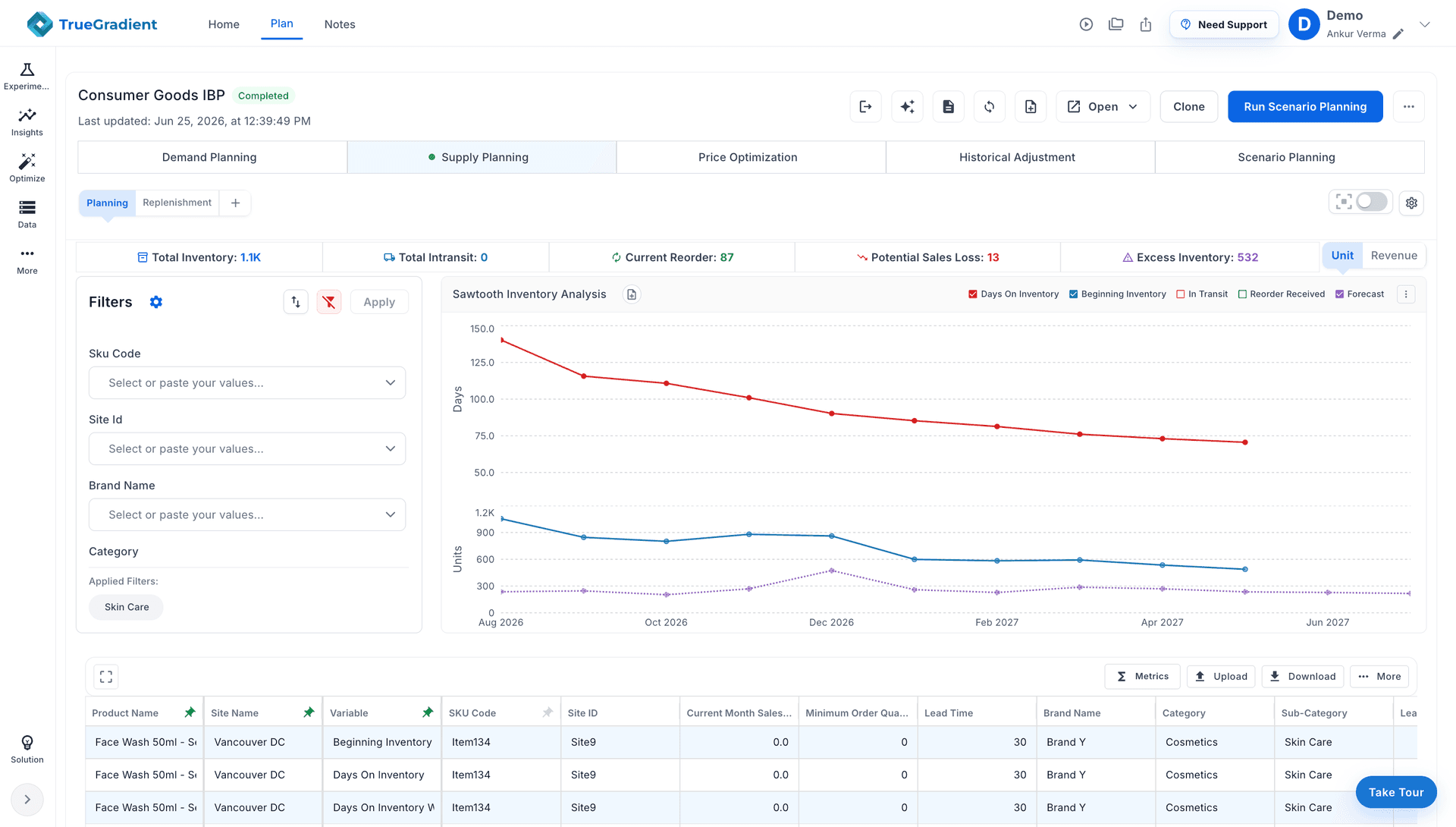Image resolution: width=1456 pixels, height=827 pixels.
Task: Open the Optimize sidebar icon
Action: point(27,168)
